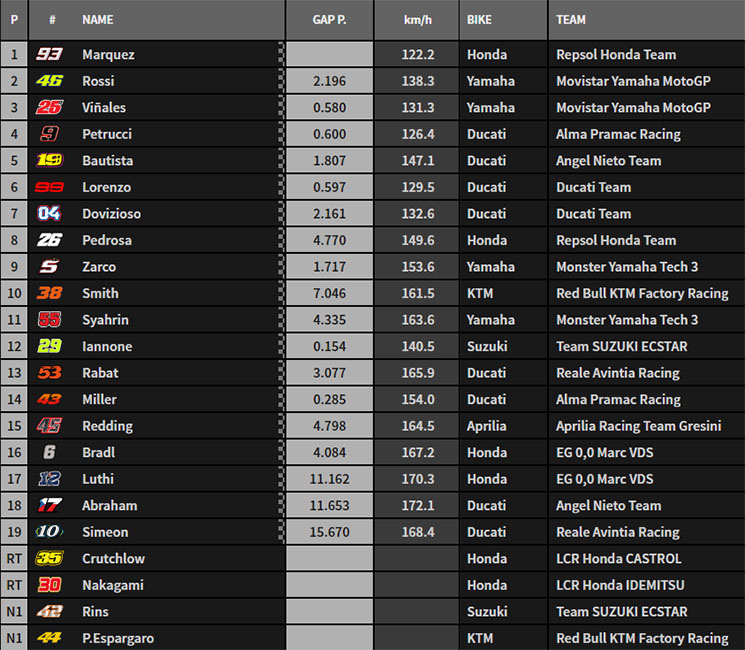Select Syahrin's red 55 number logo

click(49, 320)
